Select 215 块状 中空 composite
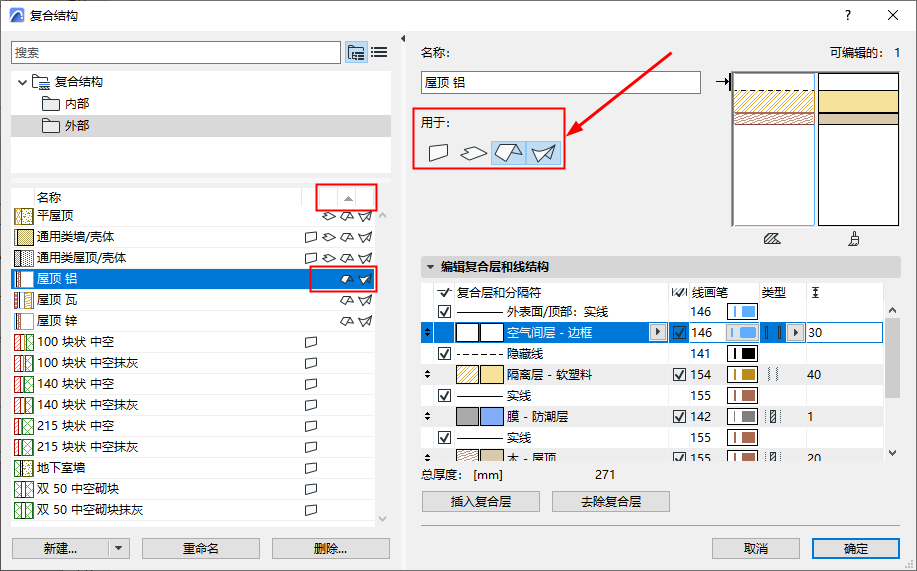Screen dimensions: 917x571 pyautogui.click(x=193, y=426)
